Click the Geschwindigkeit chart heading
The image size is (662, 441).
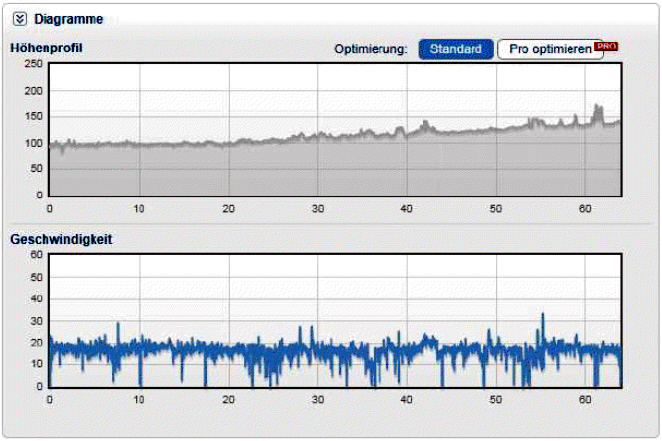(61, 239)
